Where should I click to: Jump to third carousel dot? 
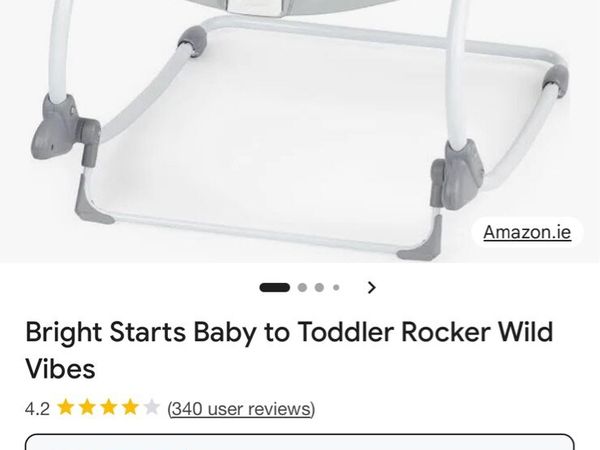tap(319, 287)
